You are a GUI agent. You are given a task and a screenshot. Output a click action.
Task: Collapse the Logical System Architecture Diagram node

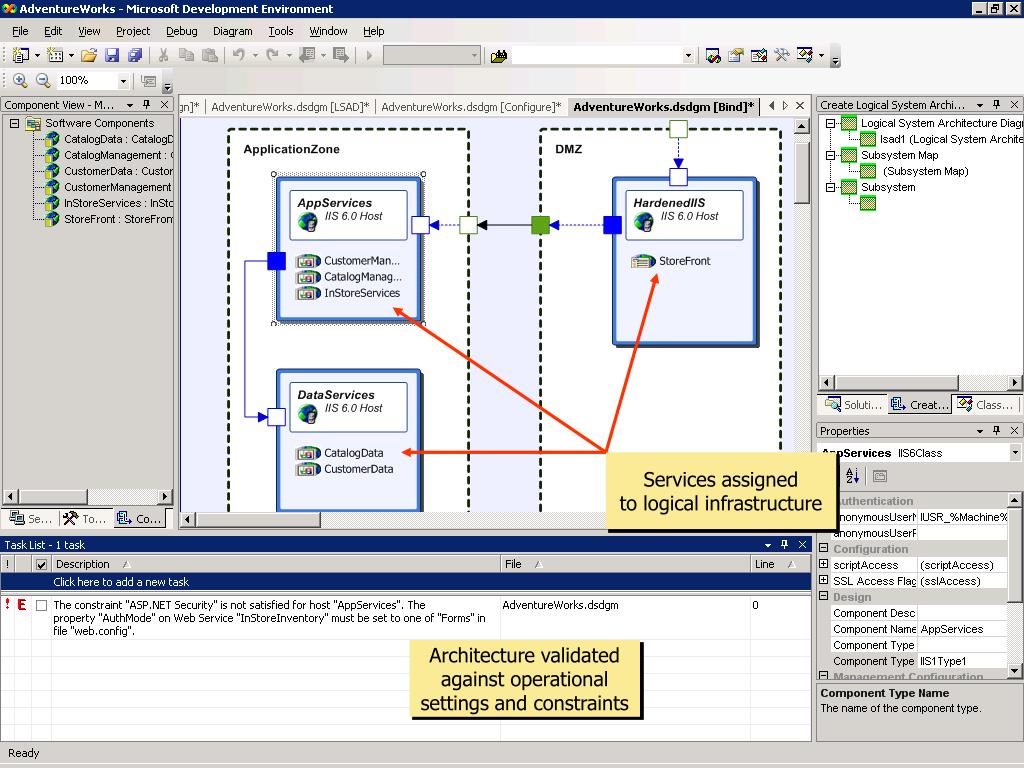[830, 123]
